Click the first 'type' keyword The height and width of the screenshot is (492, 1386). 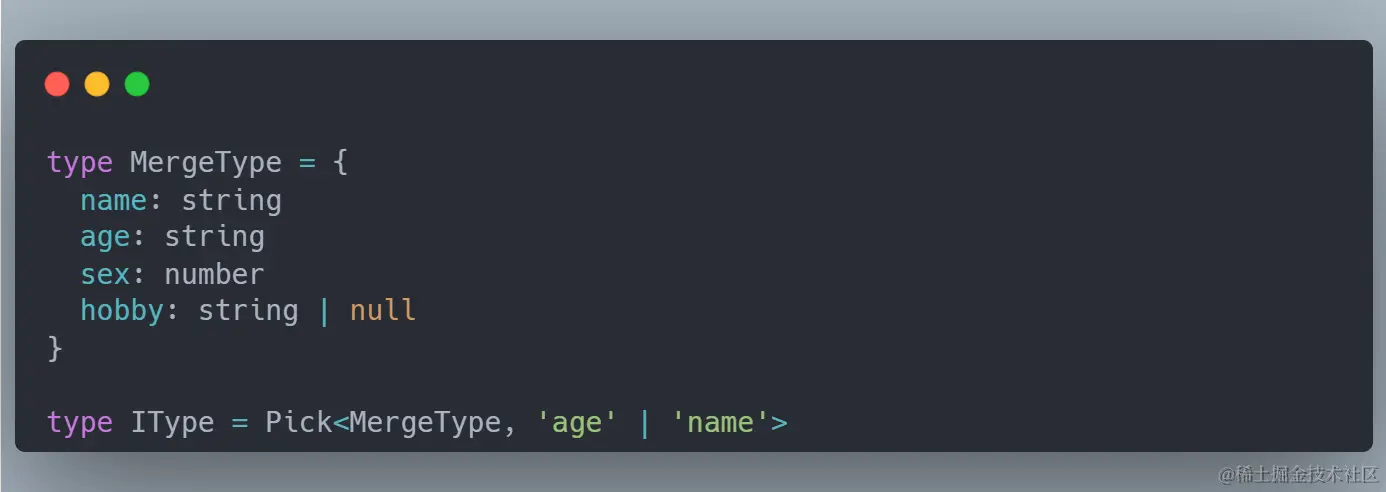coord(80,163)
